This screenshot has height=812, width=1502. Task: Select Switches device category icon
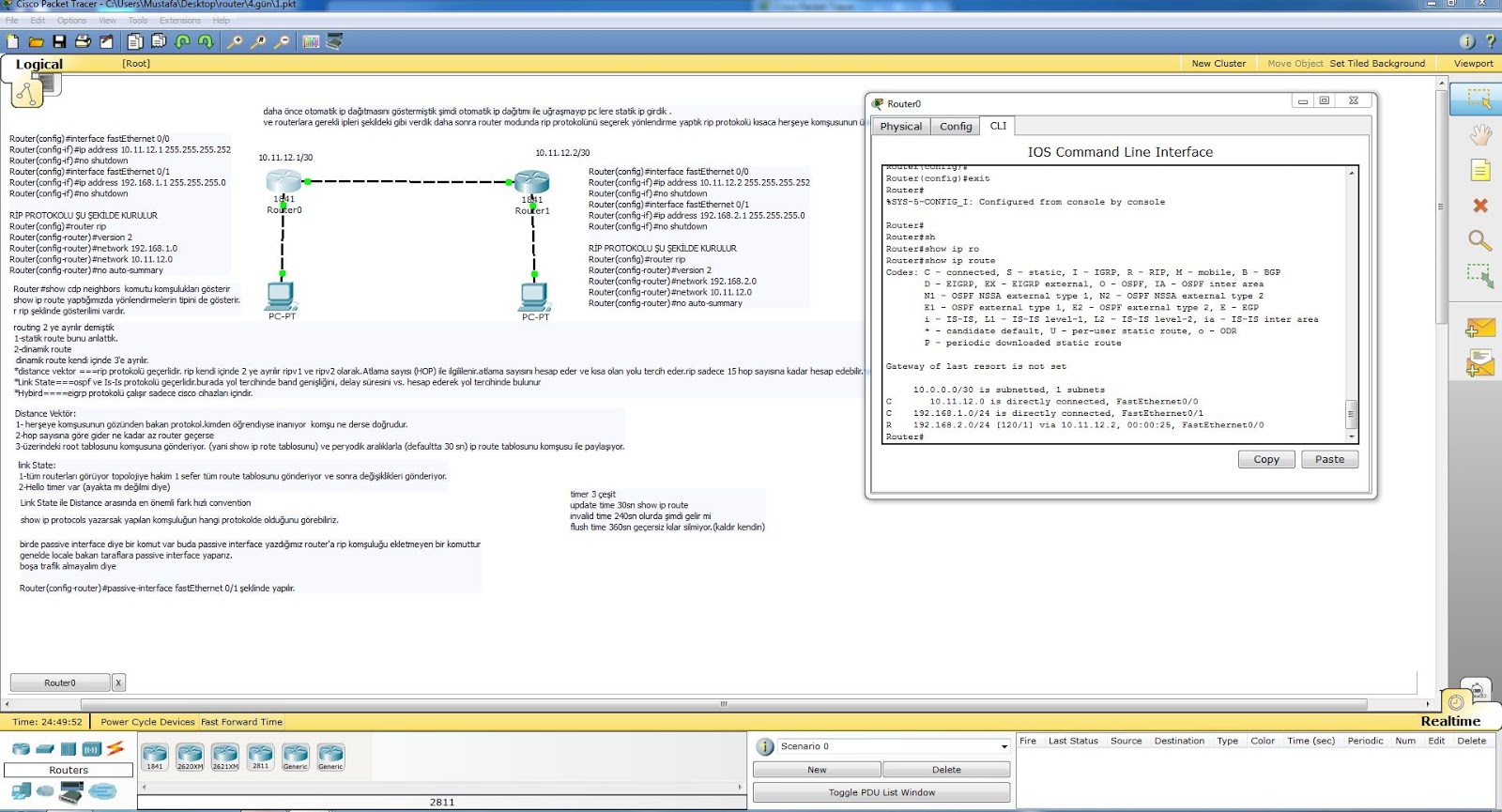[x=45, y=748]
